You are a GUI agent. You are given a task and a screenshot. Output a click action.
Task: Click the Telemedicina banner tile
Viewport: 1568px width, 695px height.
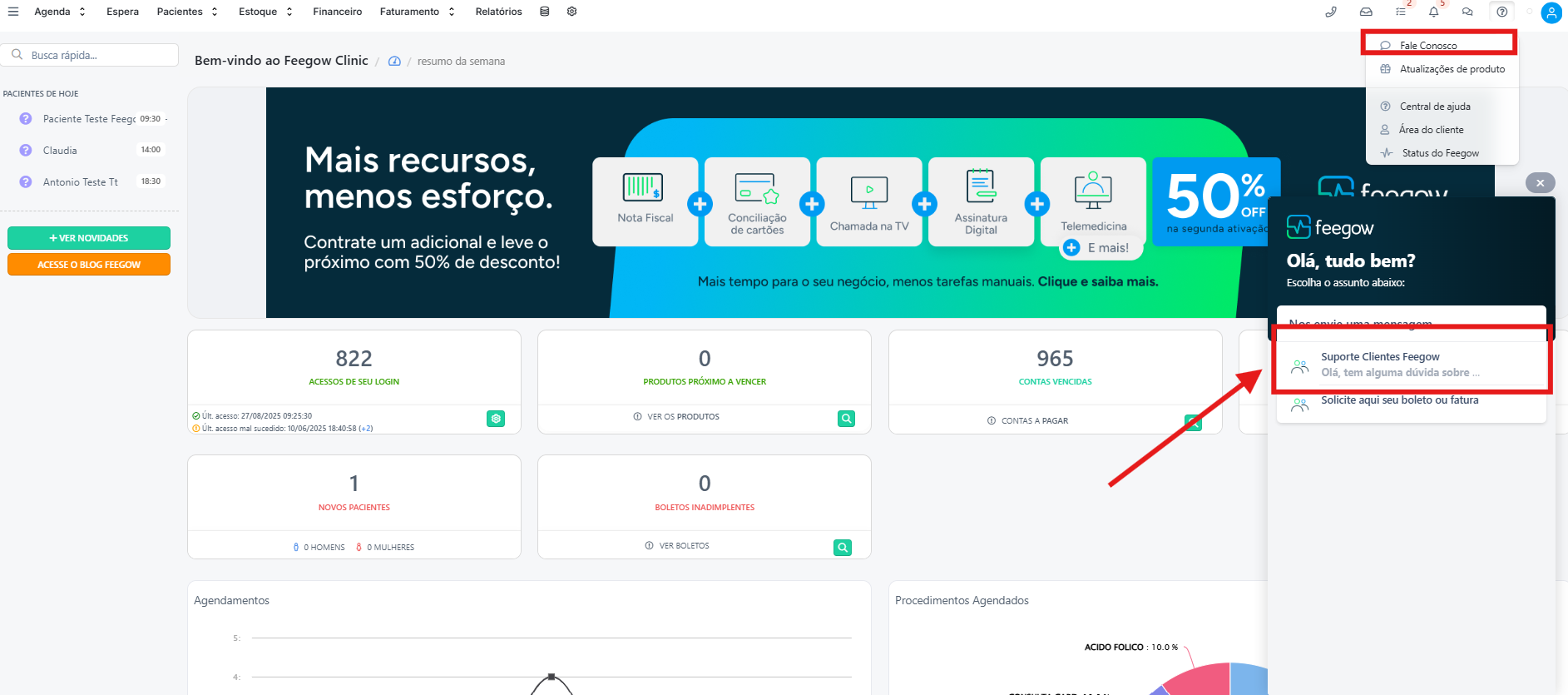tap(1093, 201)
